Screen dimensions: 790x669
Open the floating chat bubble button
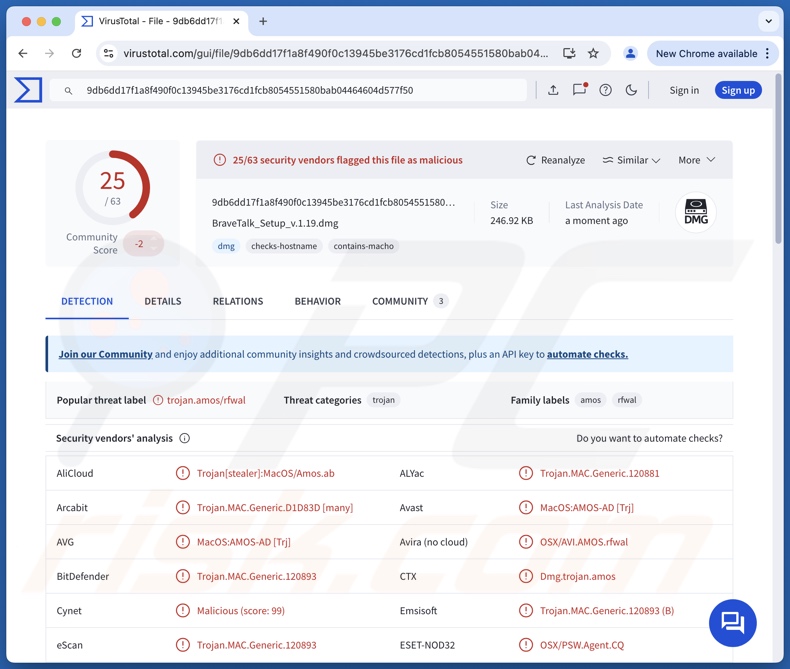pos(733,623)
